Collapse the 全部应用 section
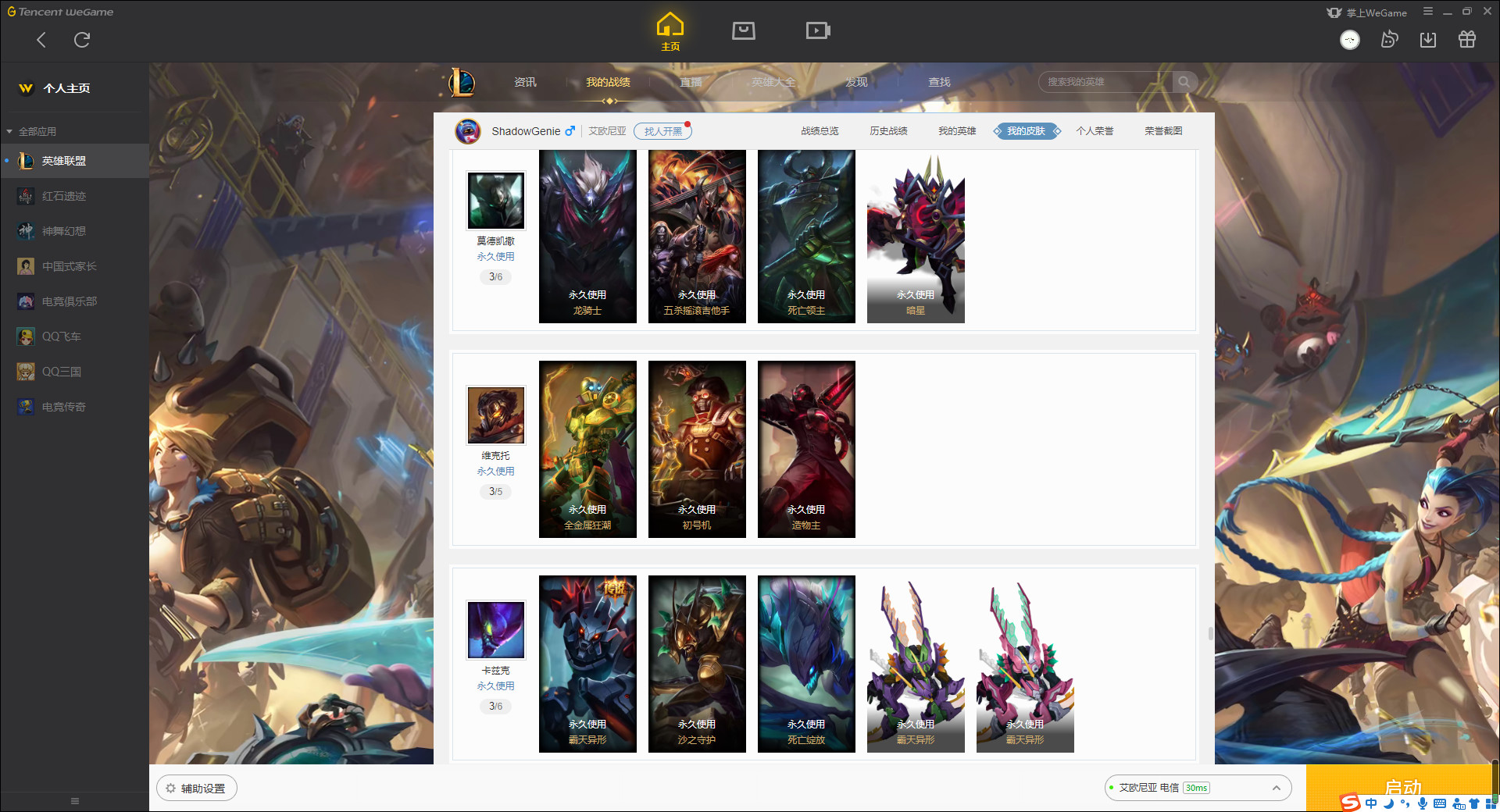The height and width of the screenshot is (812, 1500). click(31, 131)
